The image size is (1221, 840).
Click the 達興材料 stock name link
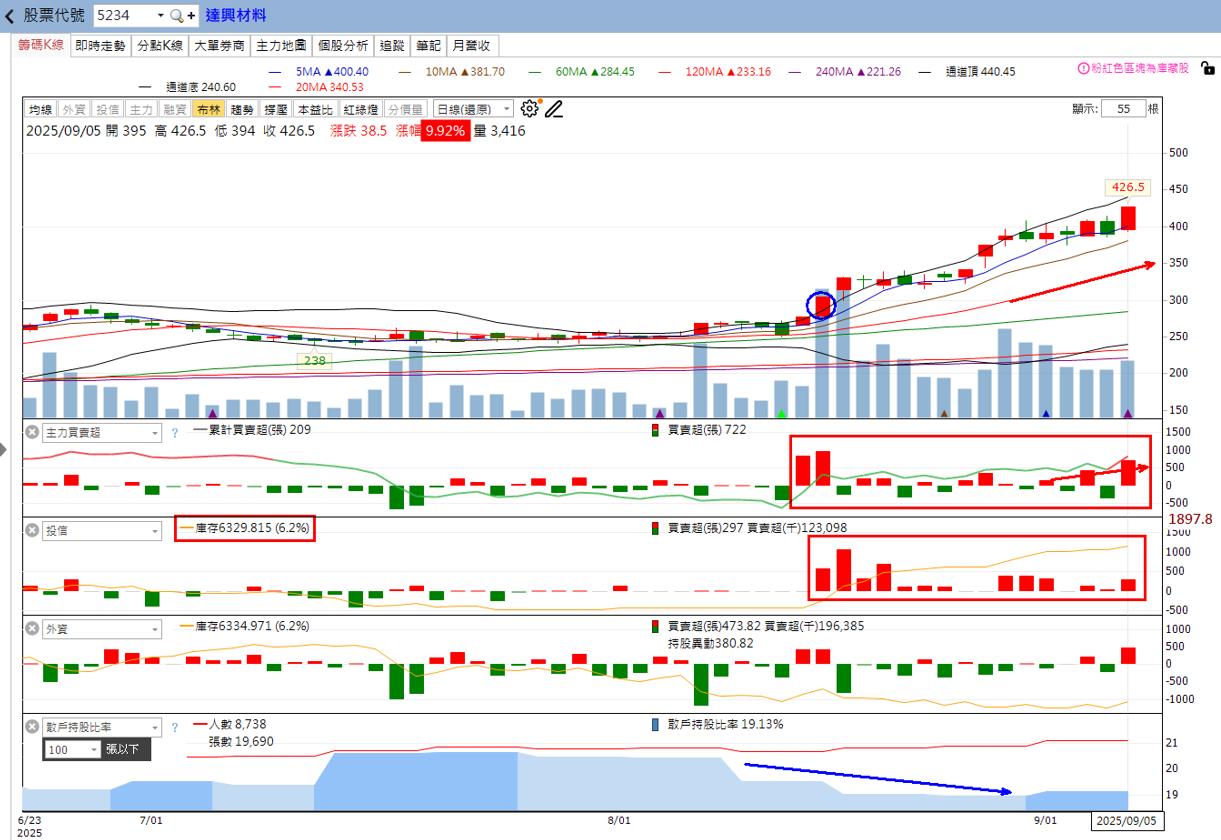(236, 16)
